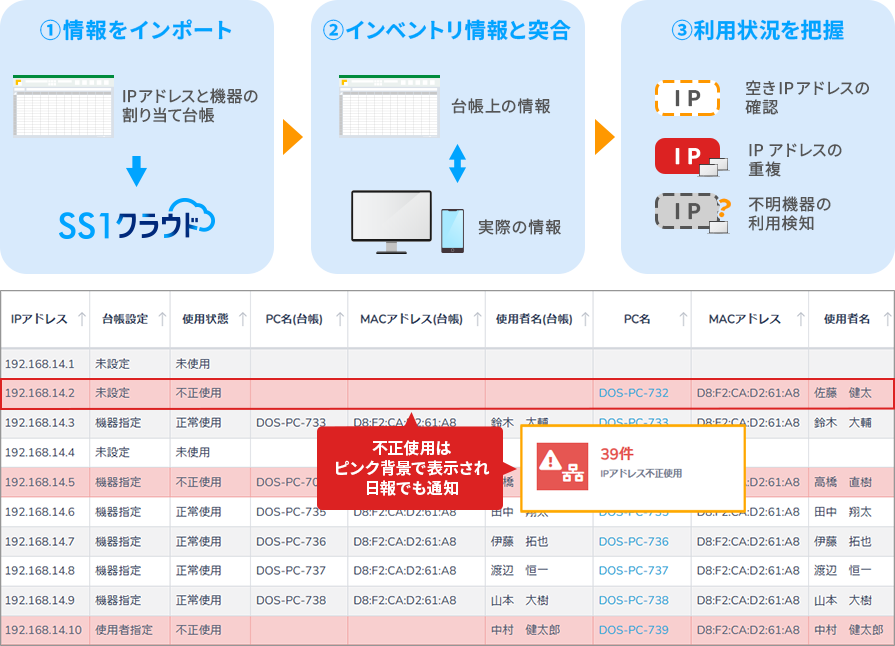Sort by the MACアドレス(台帳) column arrow
The width and height of the screenshot is (895, 646).
pyautogui.click(x=477, y=319)
